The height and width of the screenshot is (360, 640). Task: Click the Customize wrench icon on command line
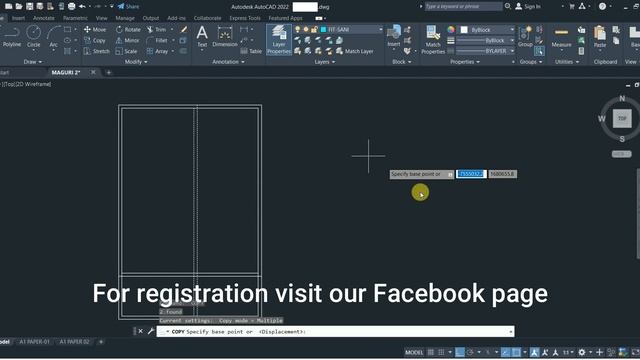pyautogui.click(x=151, y=331)
